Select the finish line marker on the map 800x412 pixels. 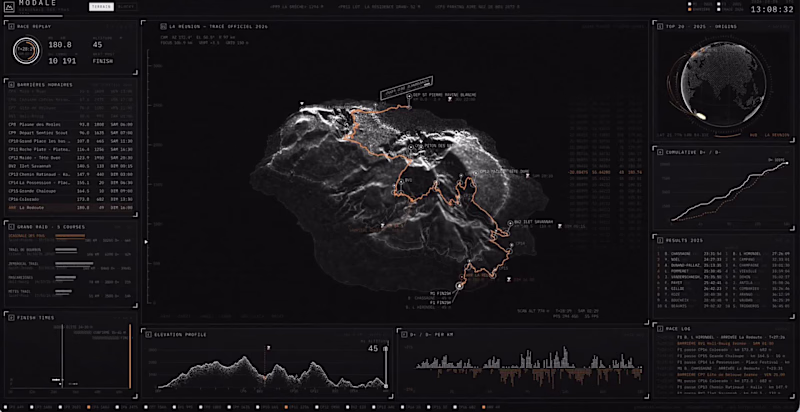[x=458, y=287]
